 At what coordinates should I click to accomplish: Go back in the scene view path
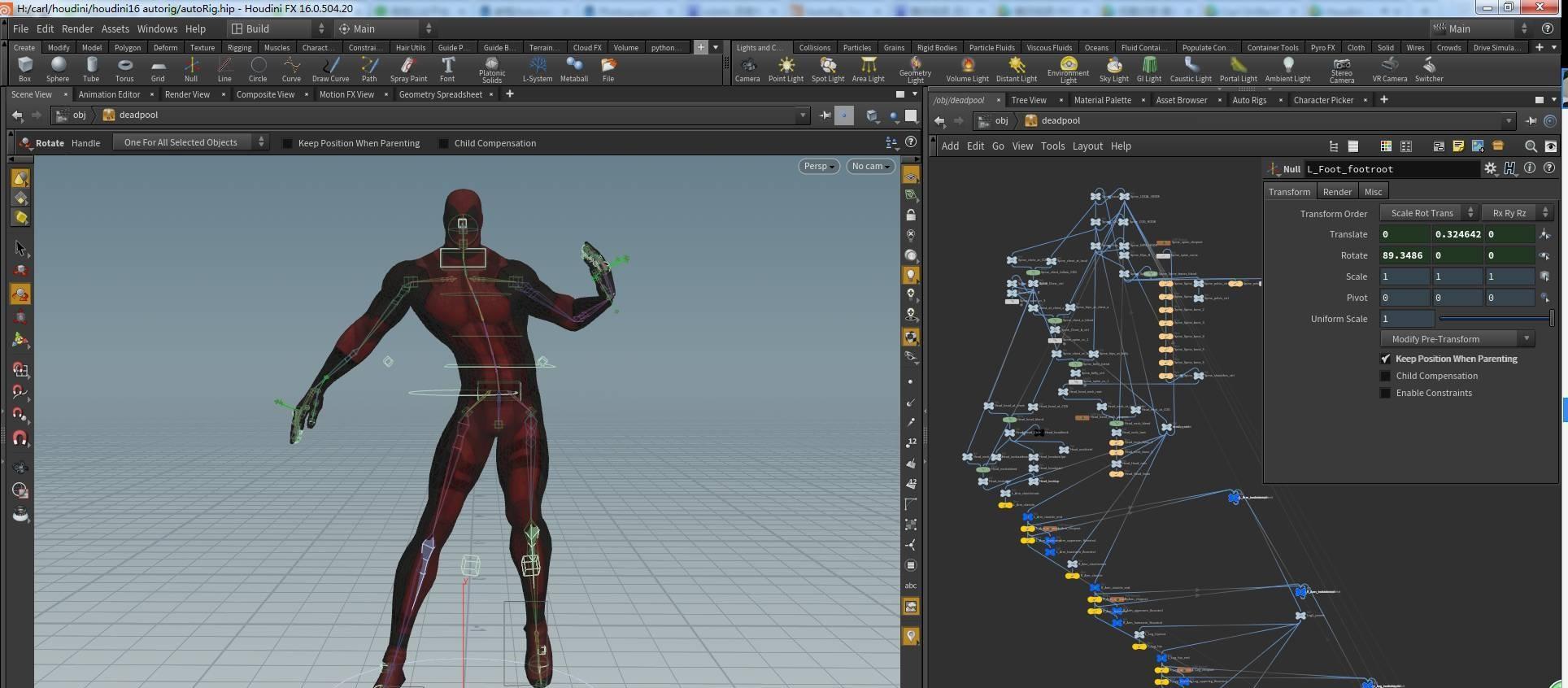(x=17, y=115)
